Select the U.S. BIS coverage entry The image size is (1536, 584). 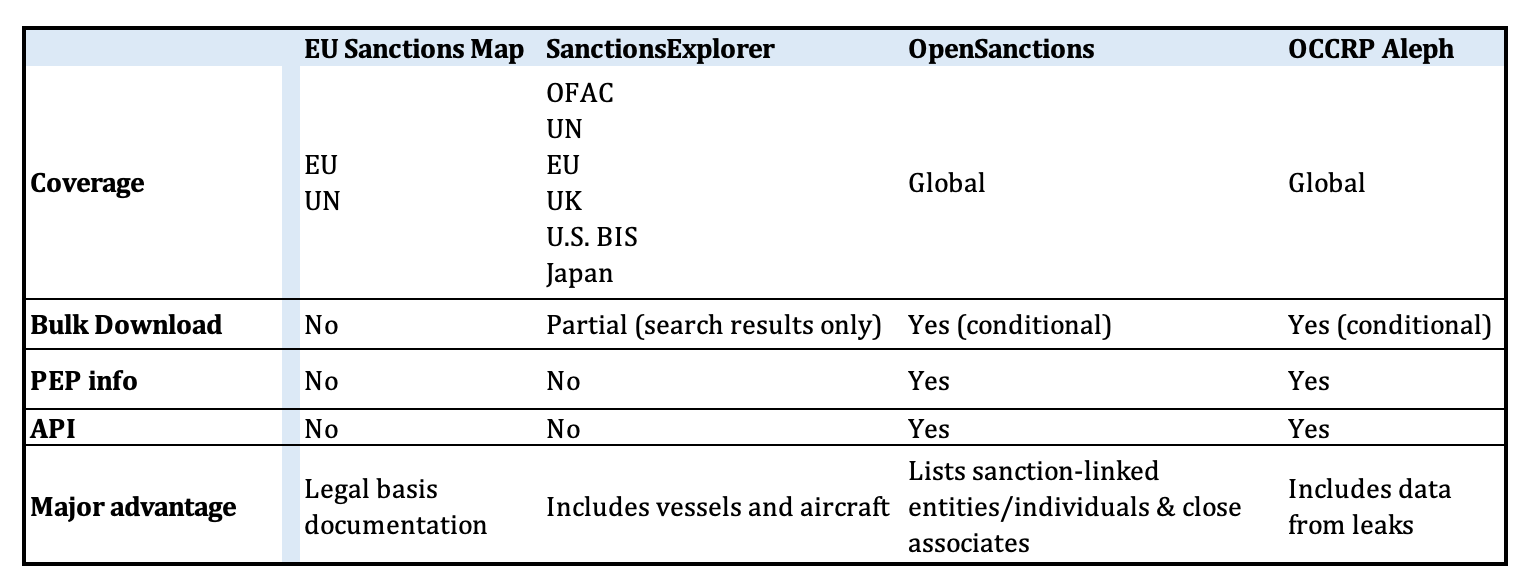592,238
